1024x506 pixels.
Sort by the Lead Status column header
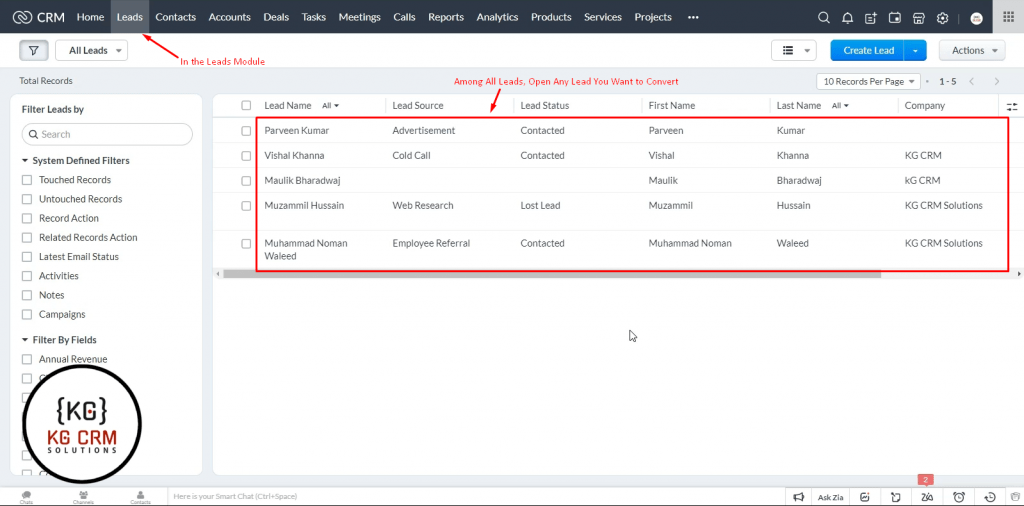point(545,105)
